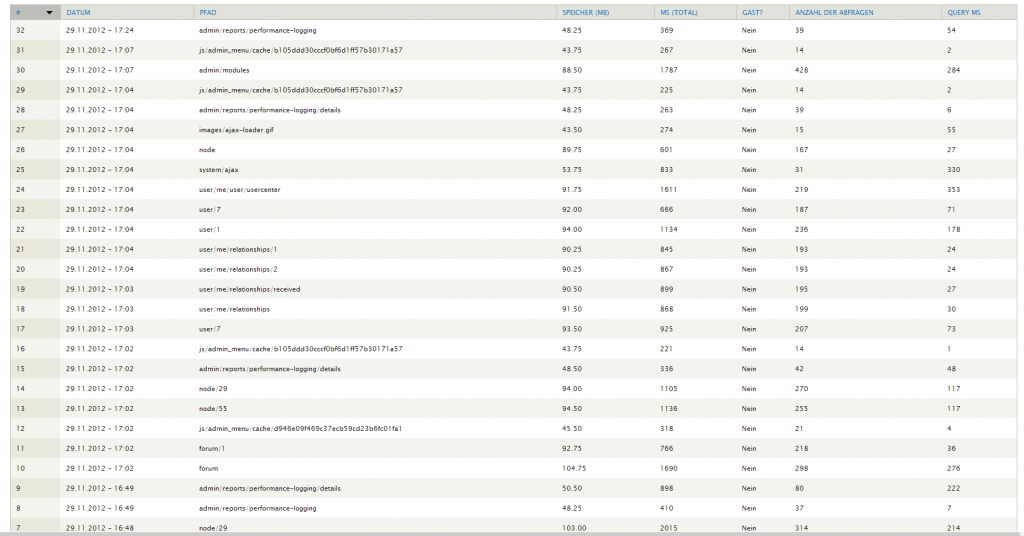Click the user/me/relationships/2 path link
Image resolution: width=1024 pixels, height=536 pixels.
click(x=238, y=269)
